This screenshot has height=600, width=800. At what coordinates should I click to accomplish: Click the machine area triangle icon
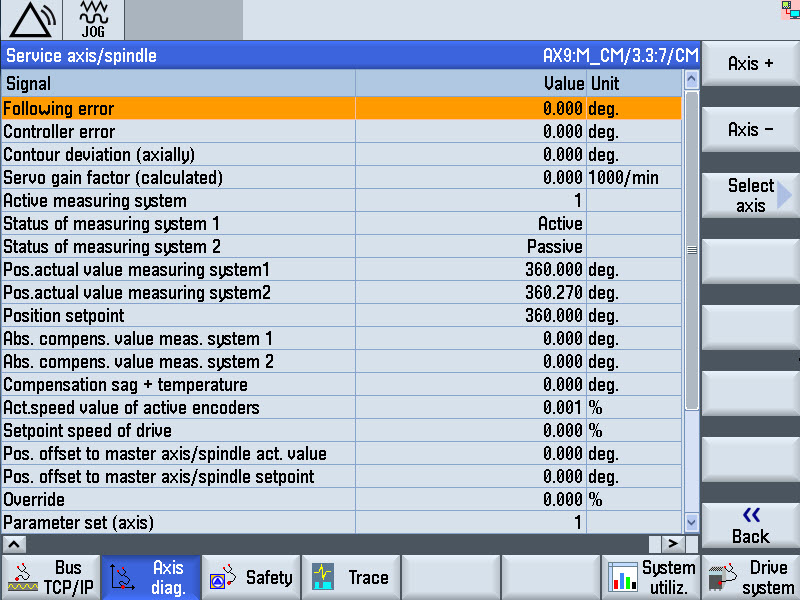coord(31,20)
